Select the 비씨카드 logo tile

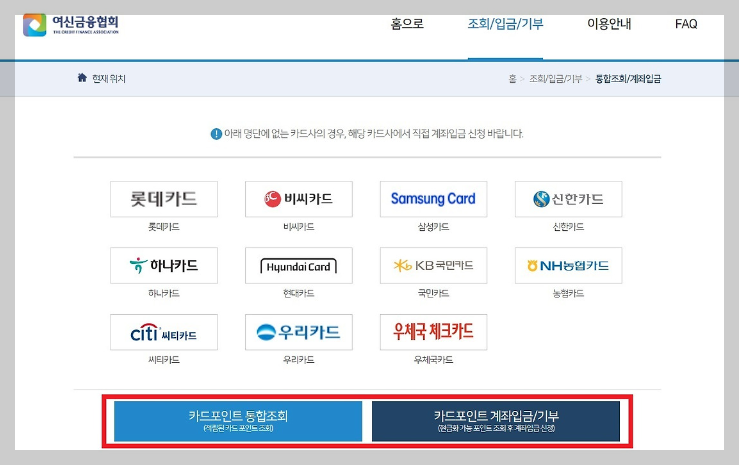(x=299, y=199)
